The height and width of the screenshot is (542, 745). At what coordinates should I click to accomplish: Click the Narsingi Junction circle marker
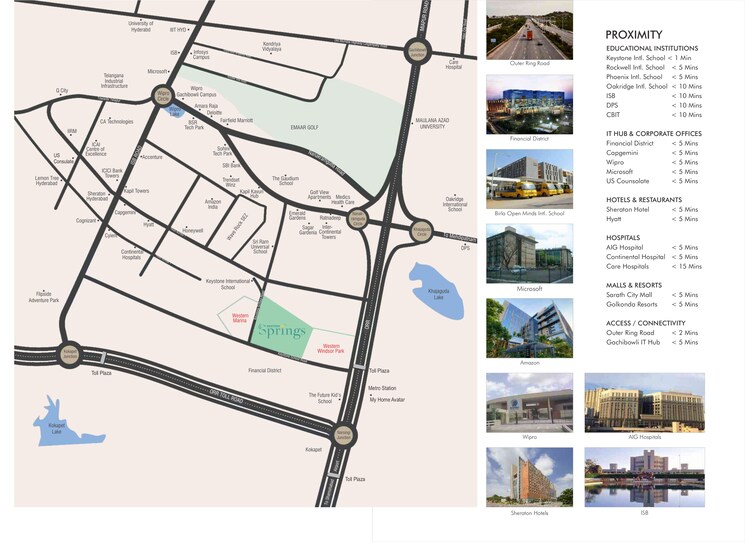tap(343, 435)
